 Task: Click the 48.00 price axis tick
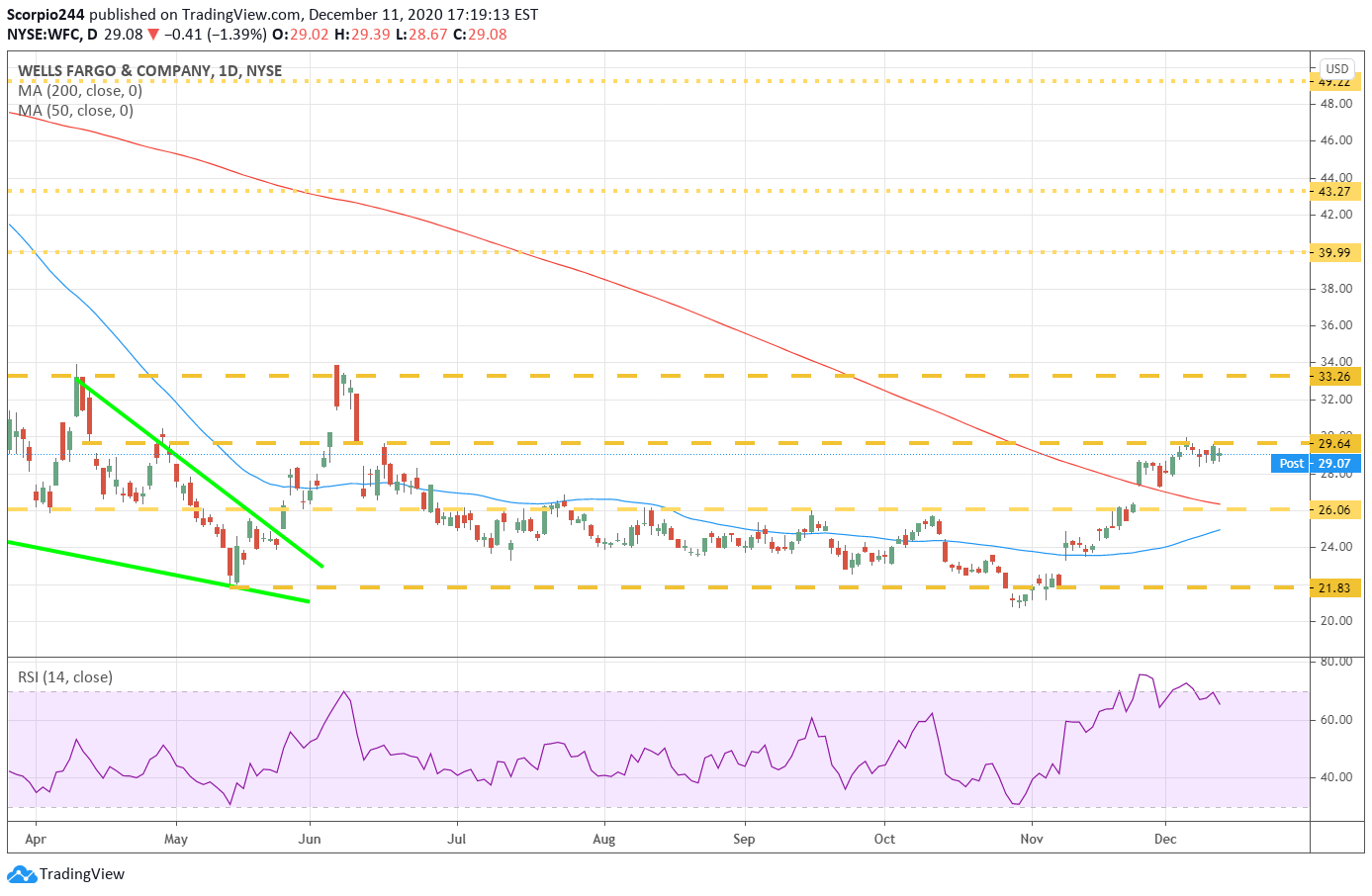click(x=1335, y=104)
